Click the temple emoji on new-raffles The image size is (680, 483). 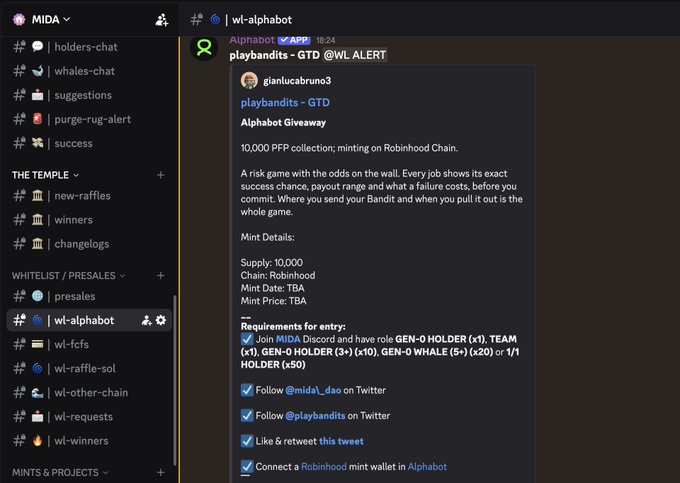click(37, 196)
